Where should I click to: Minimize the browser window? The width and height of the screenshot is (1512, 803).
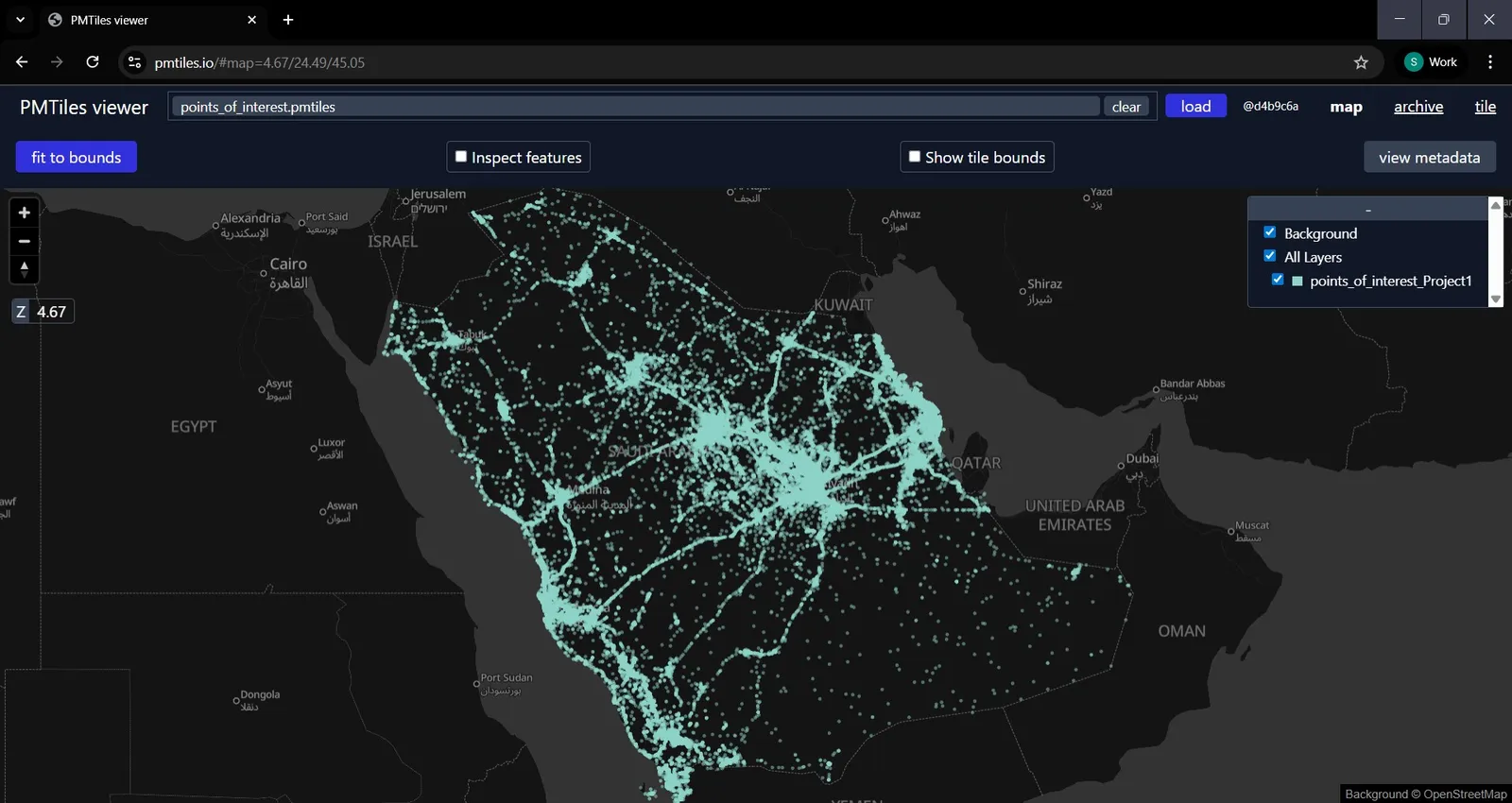pos(1400,20)
